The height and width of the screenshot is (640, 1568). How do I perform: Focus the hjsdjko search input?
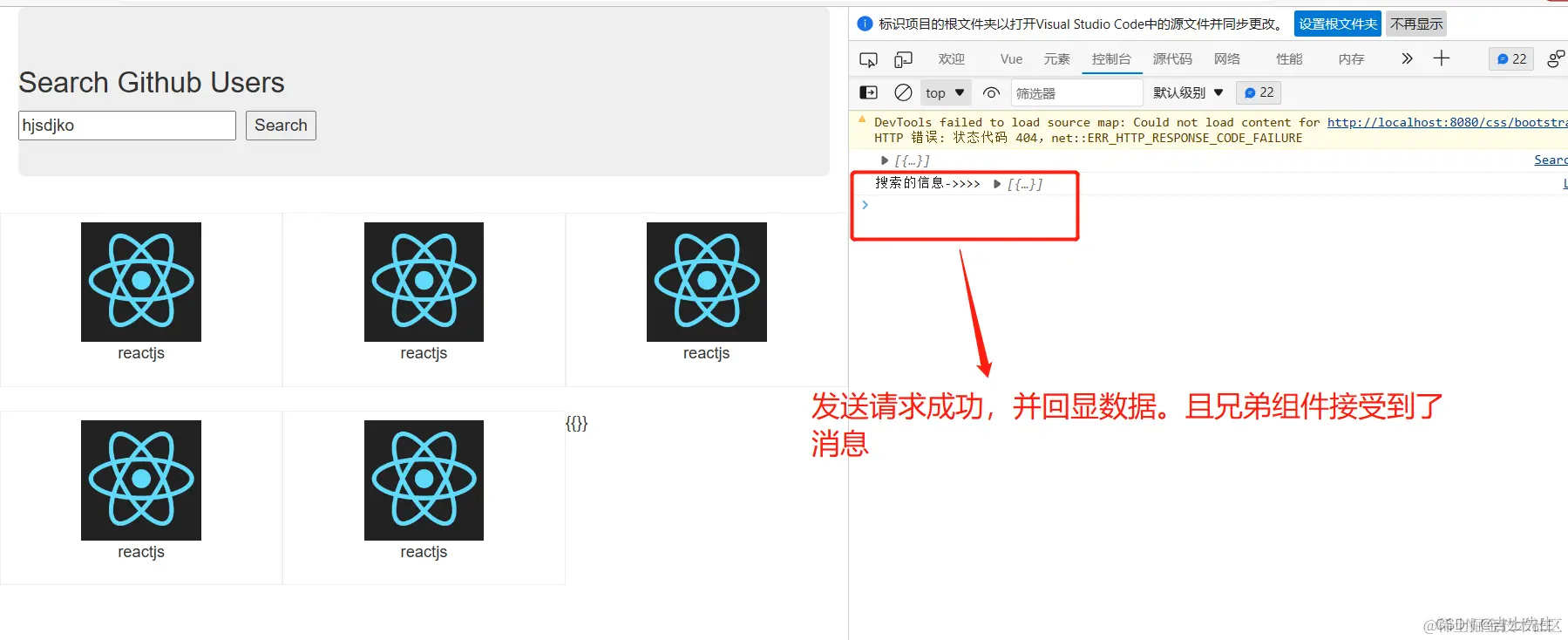[127, 126]
